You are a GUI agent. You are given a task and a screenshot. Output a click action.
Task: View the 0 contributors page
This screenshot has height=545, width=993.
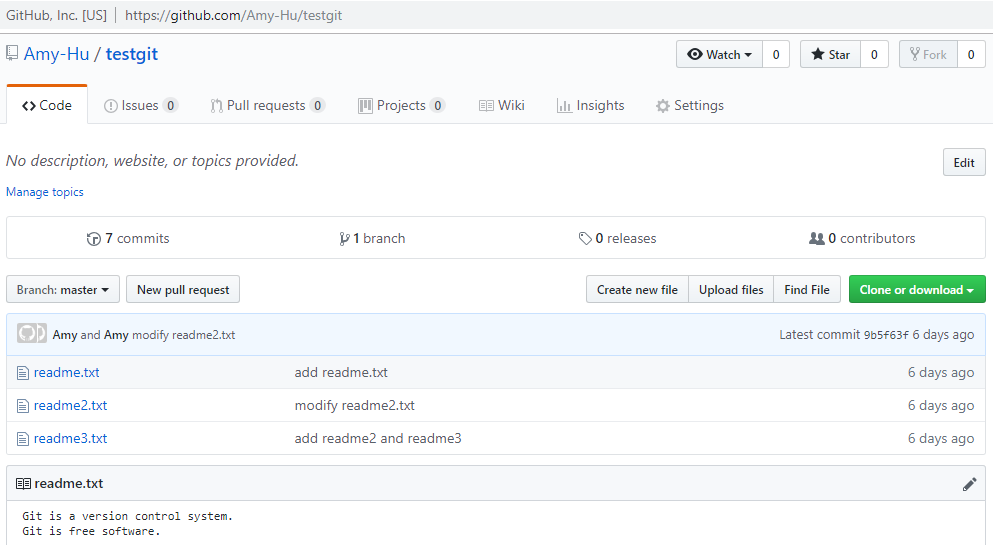click(x=862, y=238)
